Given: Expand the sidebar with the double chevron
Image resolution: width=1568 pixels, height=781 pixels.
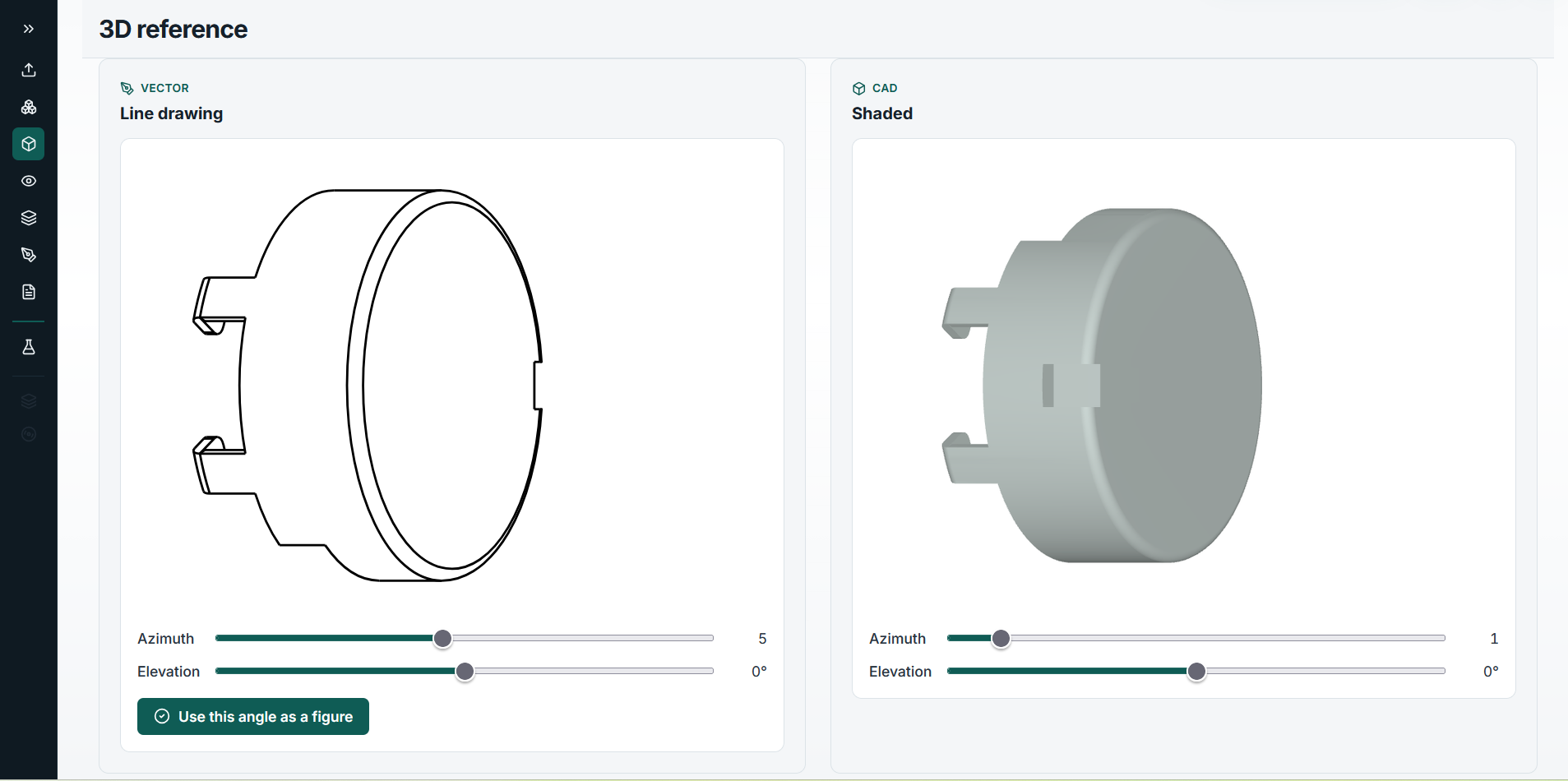Looking at the screenshot, I should tap(29, 29).
